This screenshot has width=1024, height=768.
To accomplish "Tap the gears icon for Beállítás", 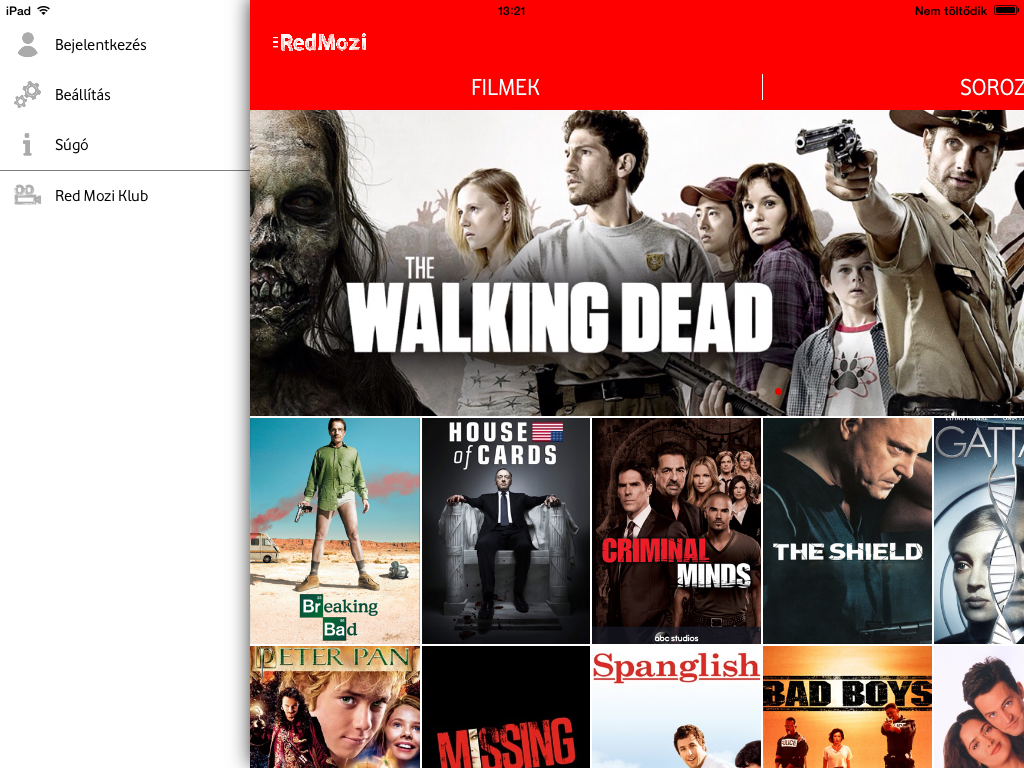I will point(27,95).
